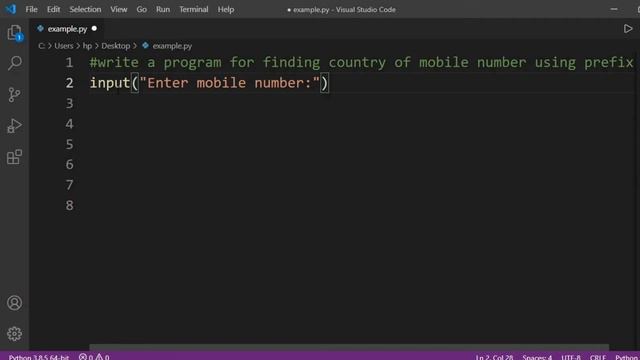Viewport: 640px width, 360px height.
Task: Change UTF-8 file encoding
Action: tap(571, 357)
